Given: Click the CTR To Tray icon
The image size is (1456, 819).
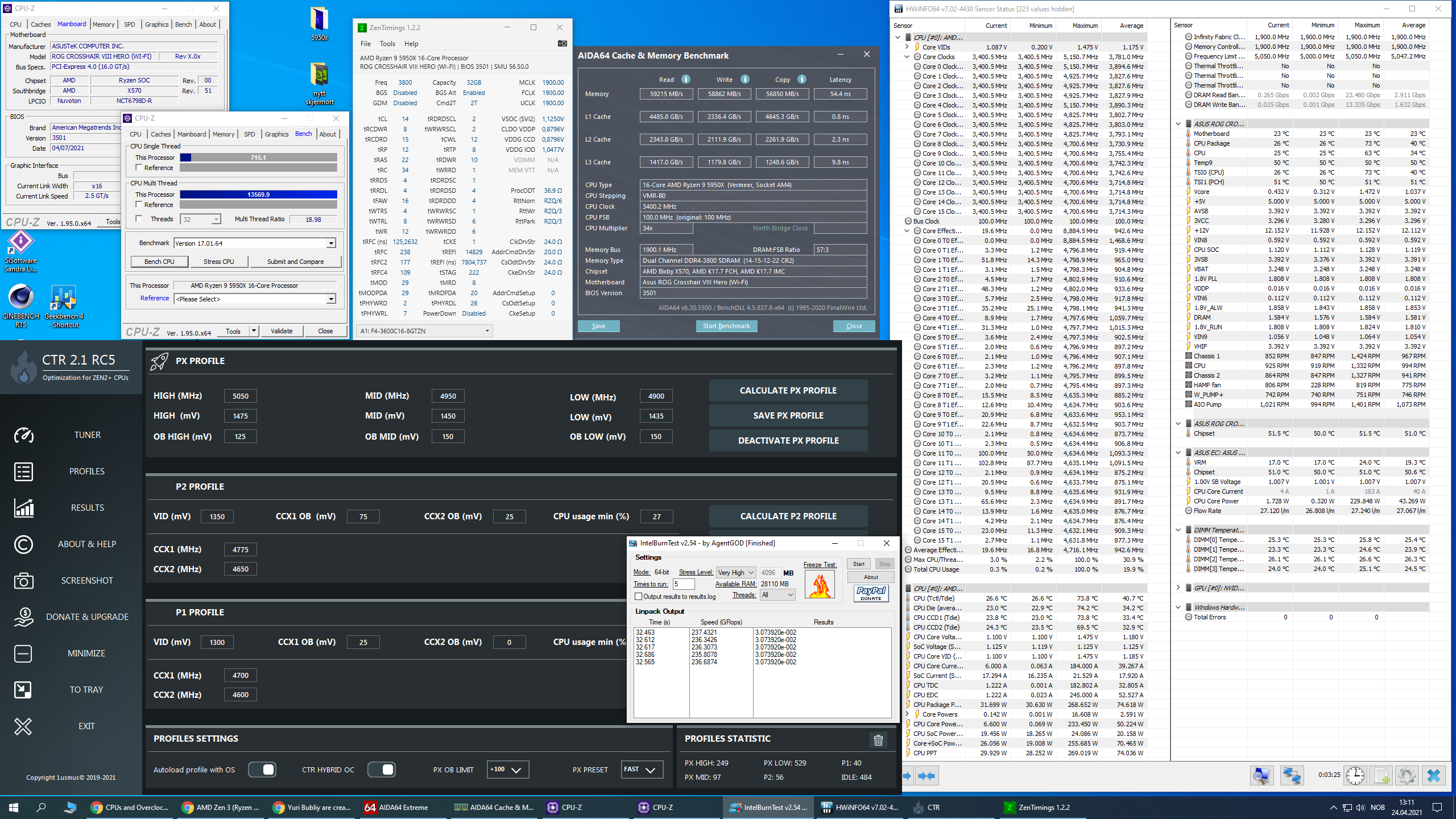Looking at the screenshot, I should (23, 690).
